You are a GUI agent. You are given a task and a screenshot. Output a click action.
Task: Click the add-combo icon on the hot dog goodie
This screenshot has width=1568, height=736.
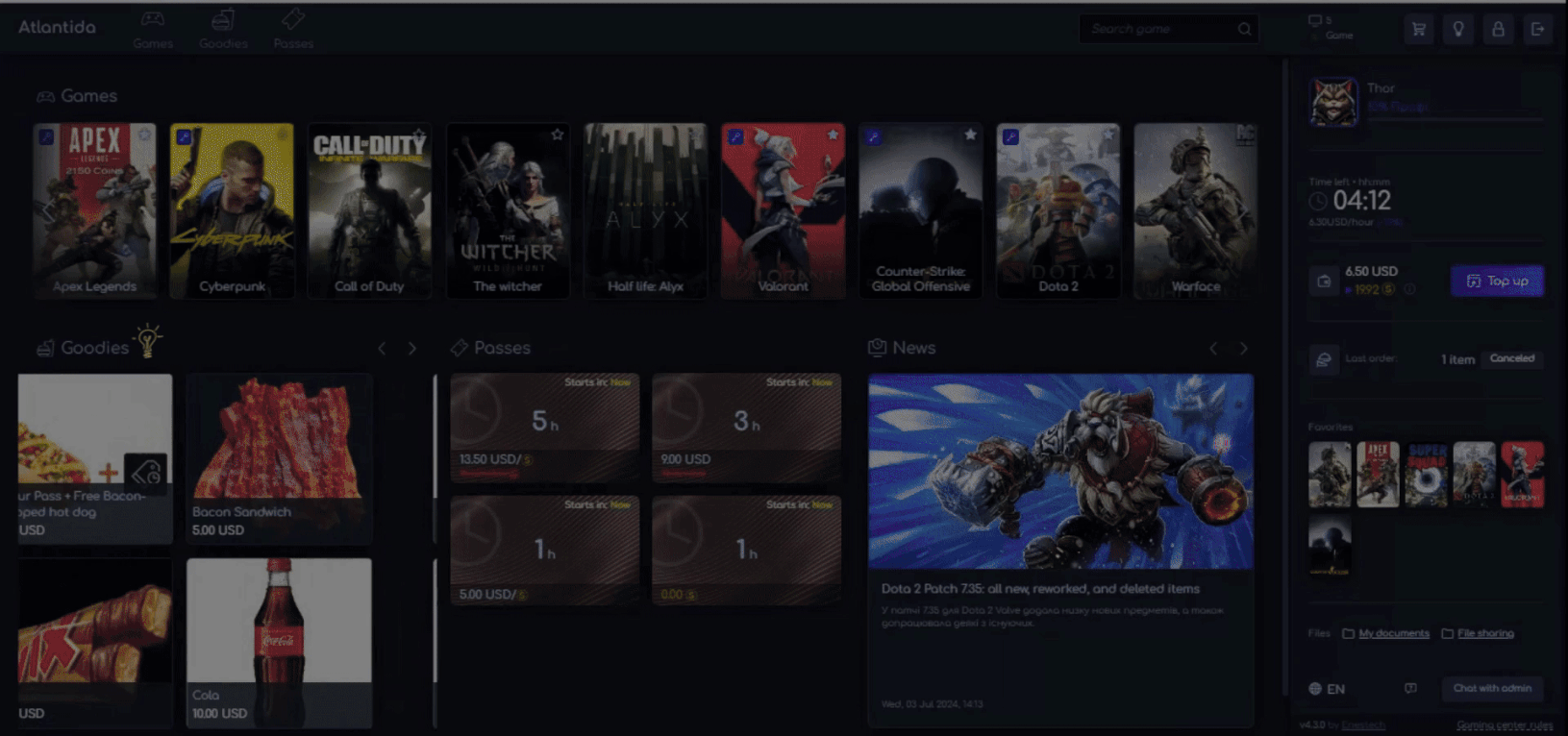145,472
